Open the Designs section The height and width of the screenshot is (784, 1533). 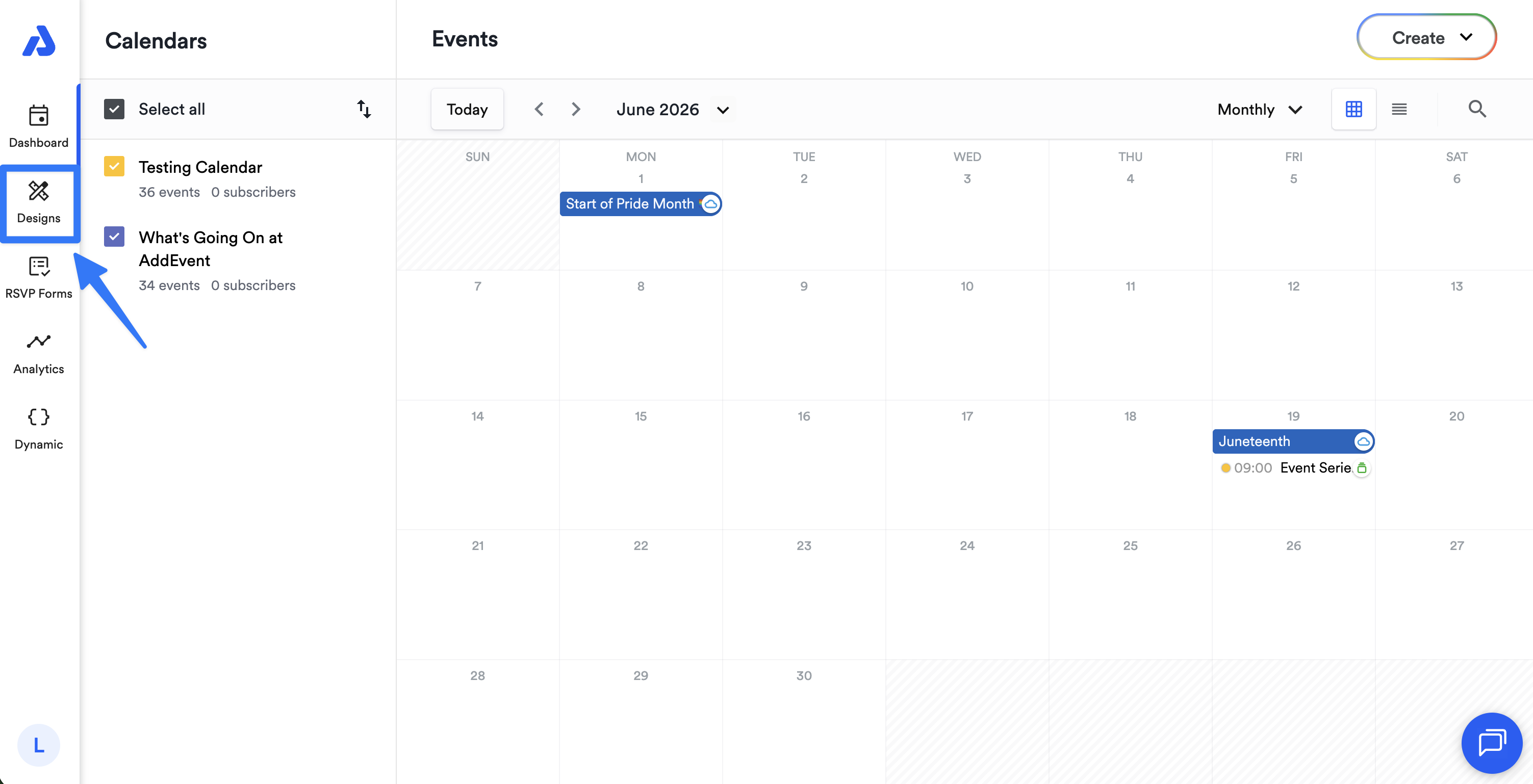[x=39, y=202]
